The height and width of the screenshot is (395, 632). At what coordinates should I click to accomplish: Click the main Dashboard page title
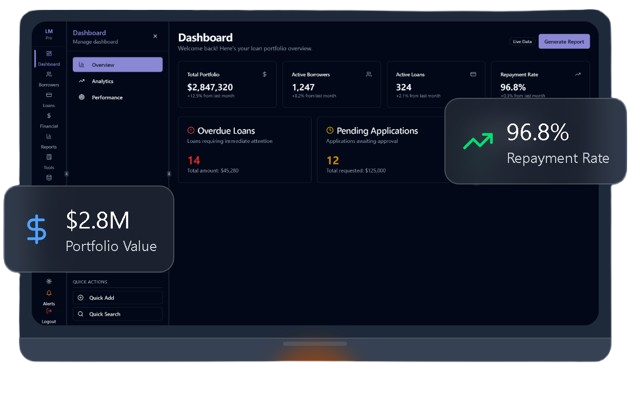point(205,37)
